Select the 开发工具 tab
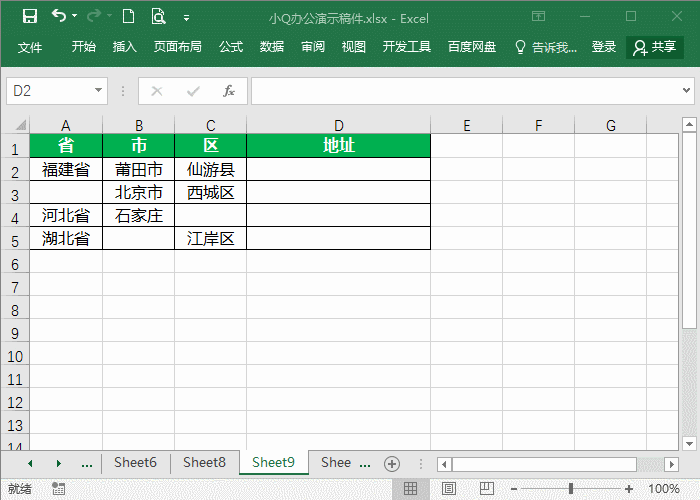This screenshot has height=500, width=700. tap(407, 46)
